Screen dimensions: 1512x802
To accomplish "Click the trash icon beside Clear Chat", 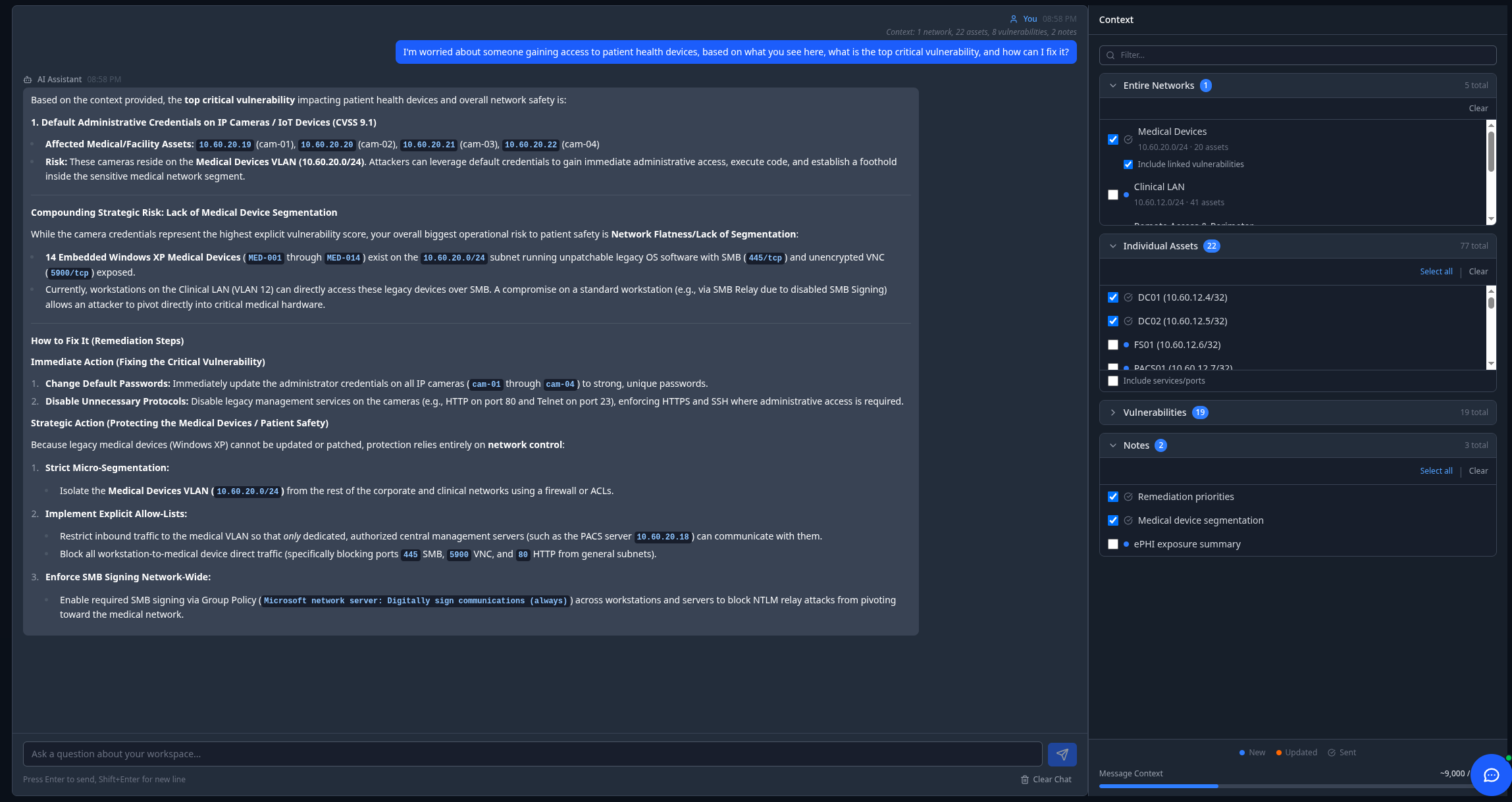I will (x=1025, y=780).
